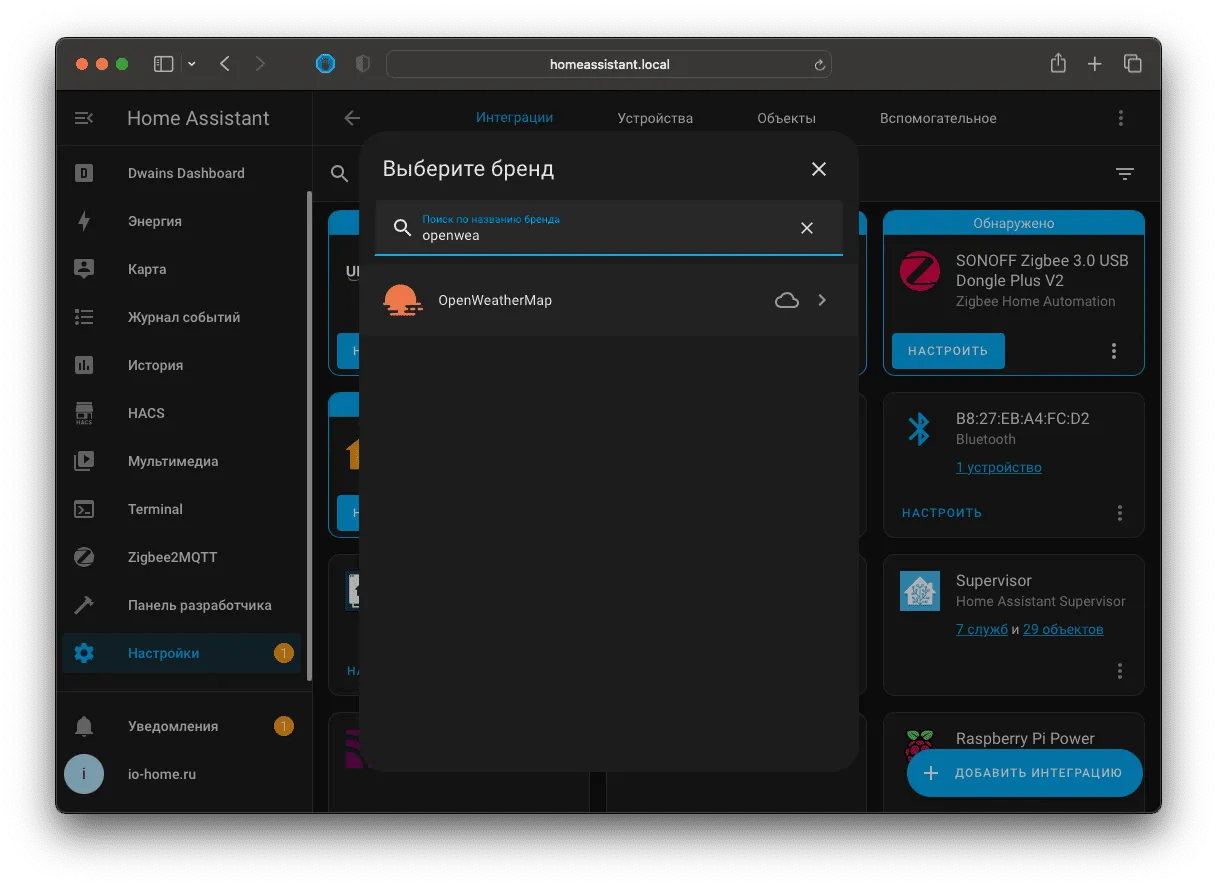Close the Выберите бренд dialog
The image size is (1217, 887).
point(819,169)
